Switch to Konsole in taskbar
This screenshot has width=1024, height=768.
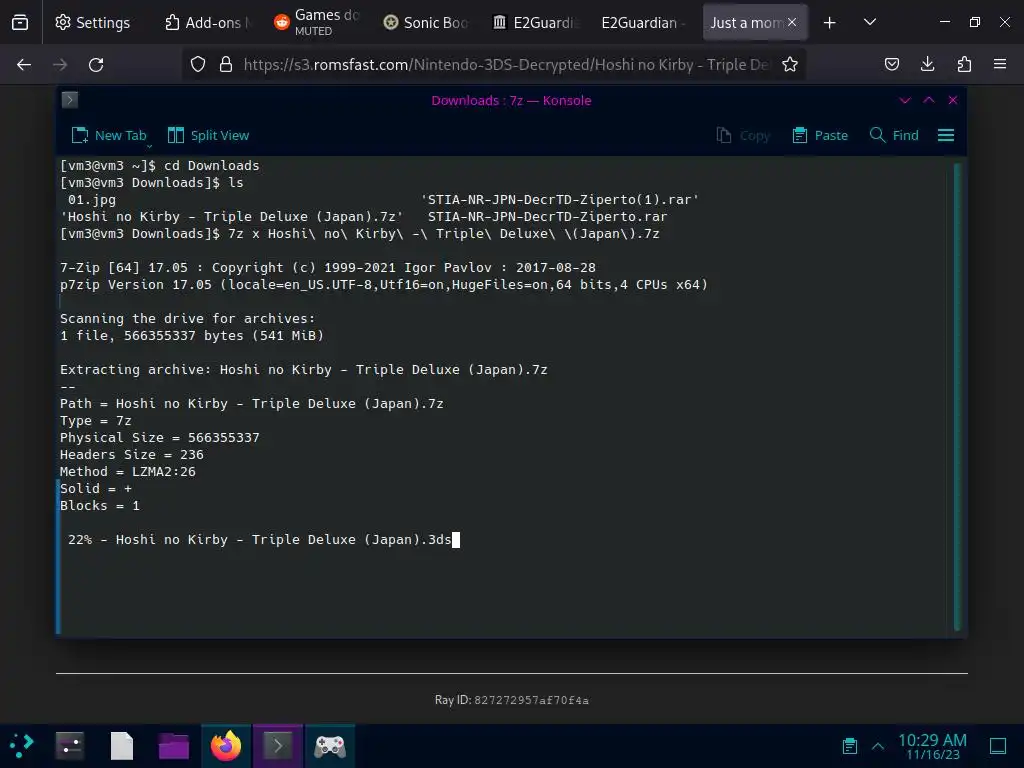278,746
